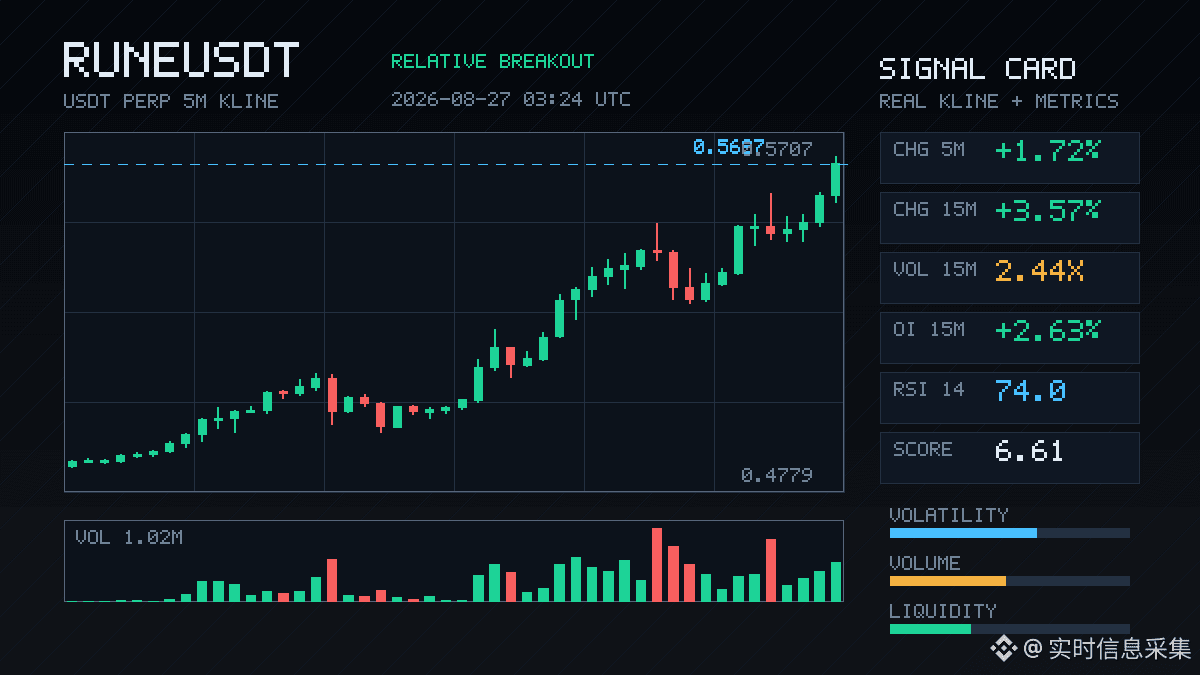
Task: Click the LIQUIDITY label
Action: 943,611
